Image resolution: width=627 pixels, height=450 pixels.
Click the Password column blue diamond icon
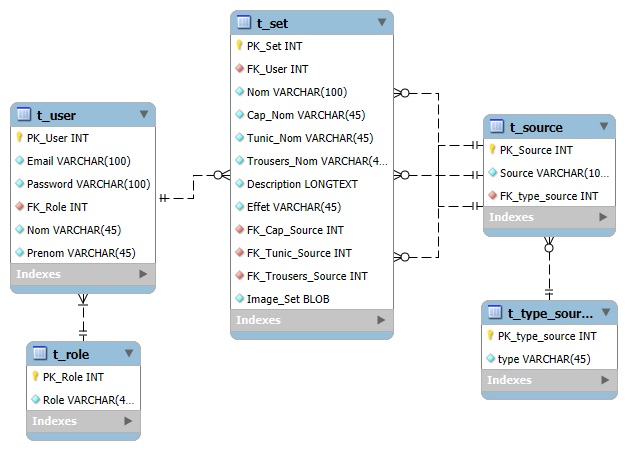(20, 183)
